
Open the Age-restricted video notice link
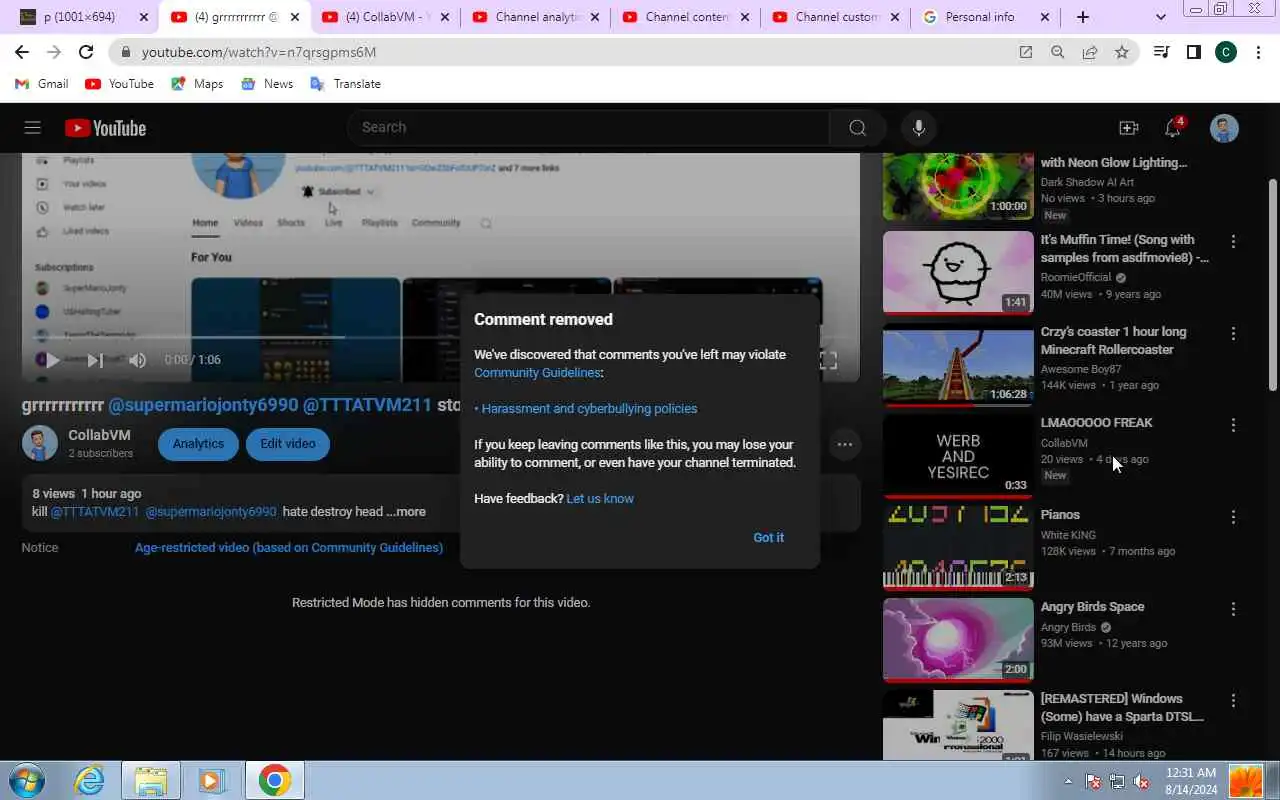289,548
